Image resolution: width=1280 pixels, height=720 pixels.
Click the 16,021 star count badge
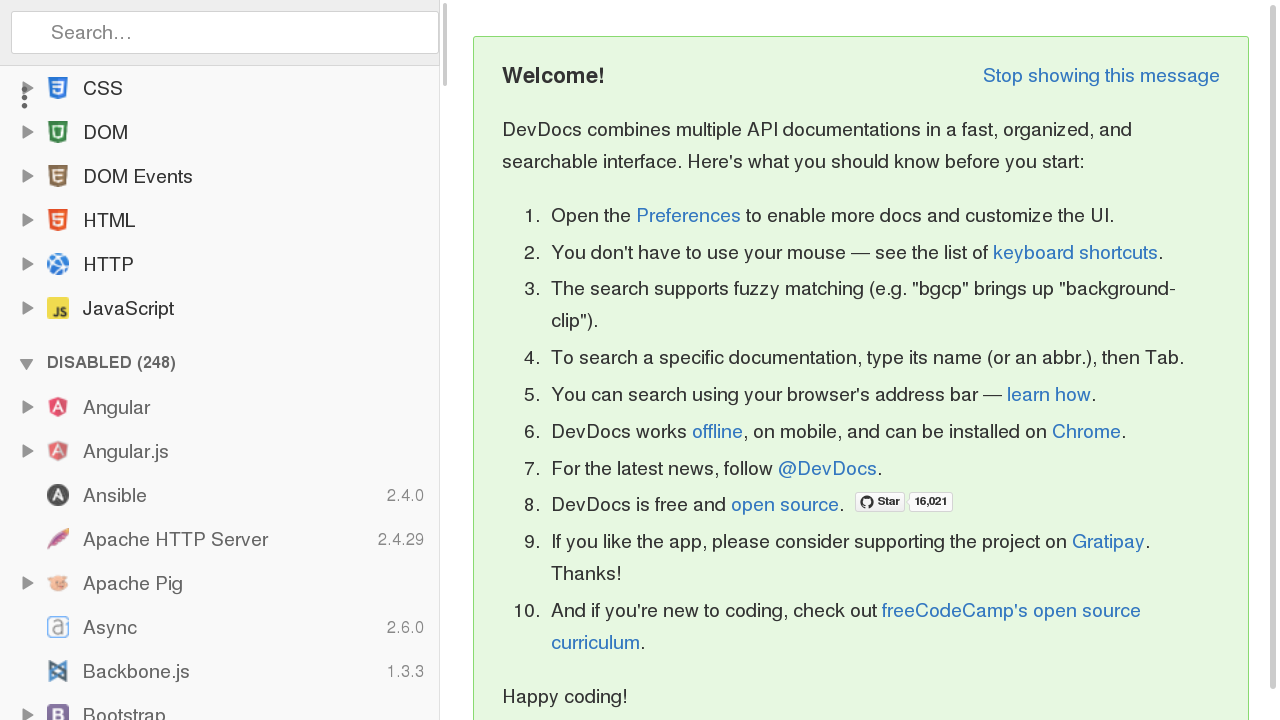[931, 502]
